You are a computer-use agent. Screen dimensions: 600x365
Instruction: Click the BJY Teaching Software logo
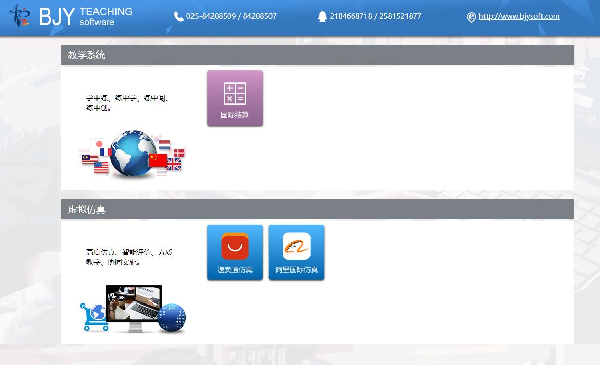coord(71,16)
